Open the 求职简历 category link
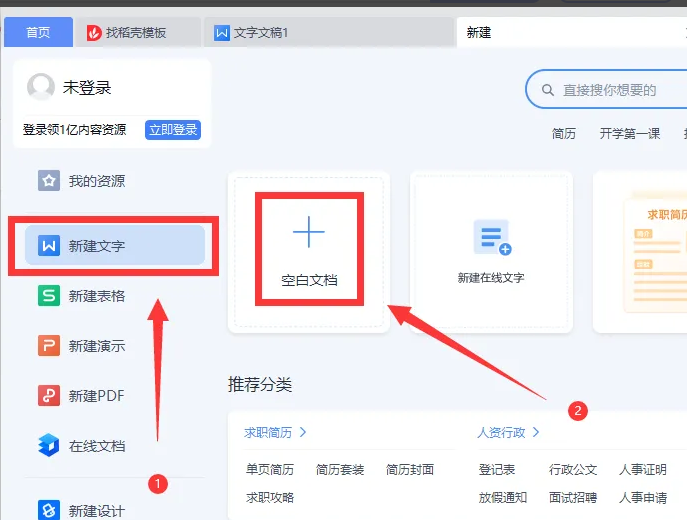 [x=268, y=432]
